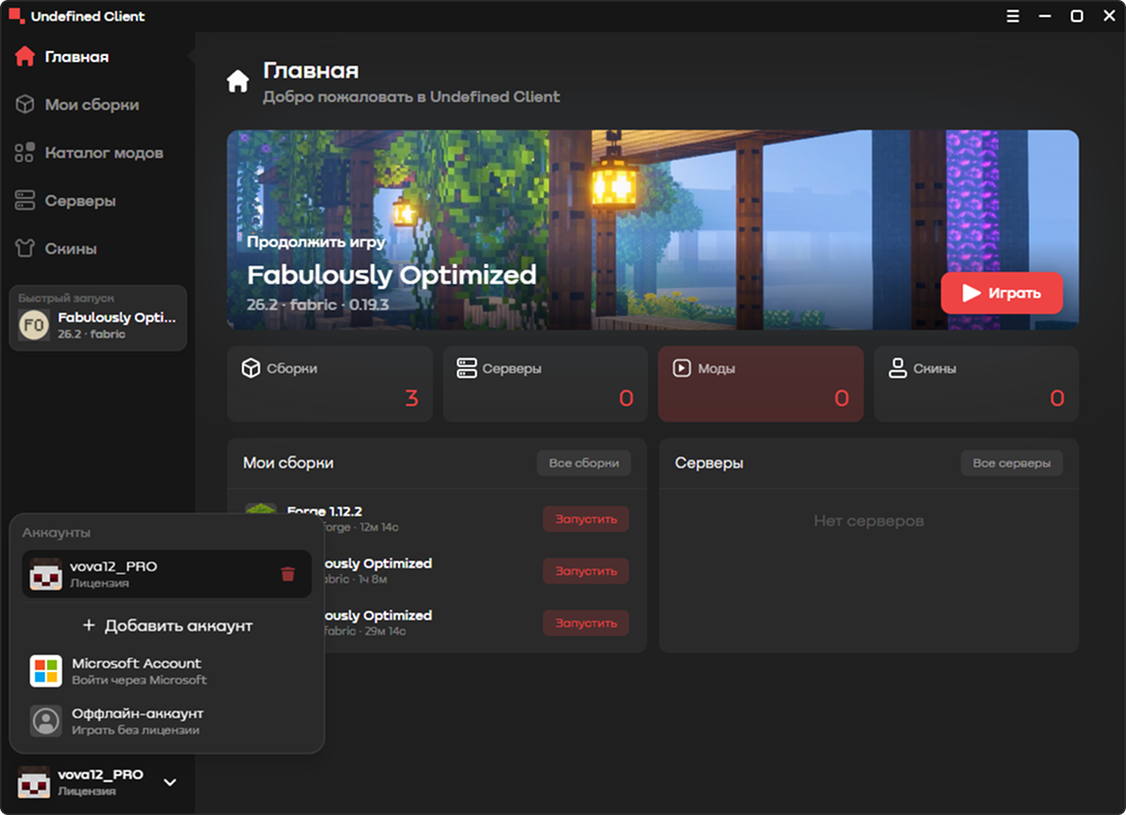
Task: Launch the Forge 1.12.2 build with Запустить
Action: tap(586, 519)
